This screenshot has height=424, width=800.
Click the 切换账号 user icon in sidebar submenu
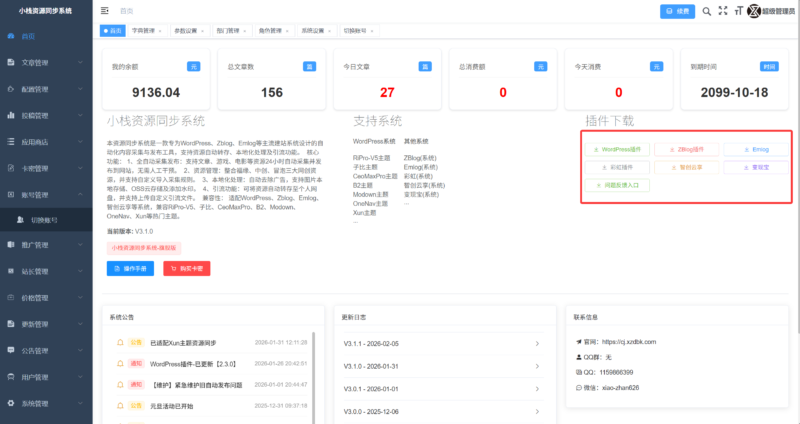(x=20, y=220)
